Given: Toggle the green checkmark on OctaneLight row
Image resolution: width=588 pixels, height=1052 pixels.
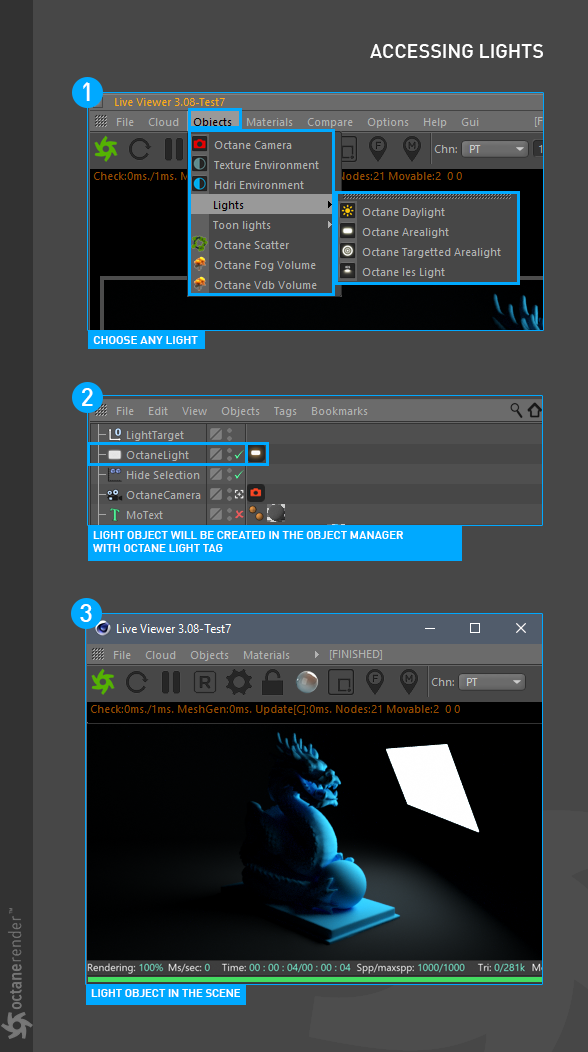Looking at the screenshot, I should (238, 455).
